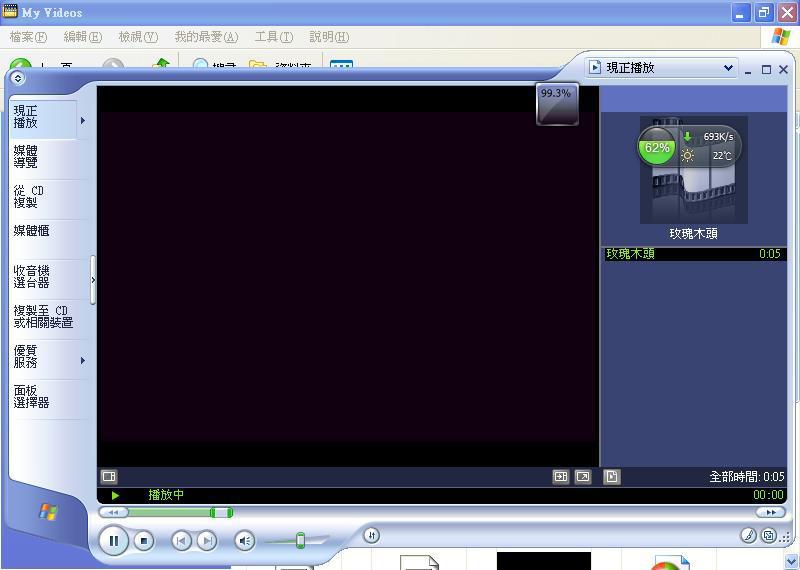
Task: Skip to the previous track
Action: click(181, 541)
